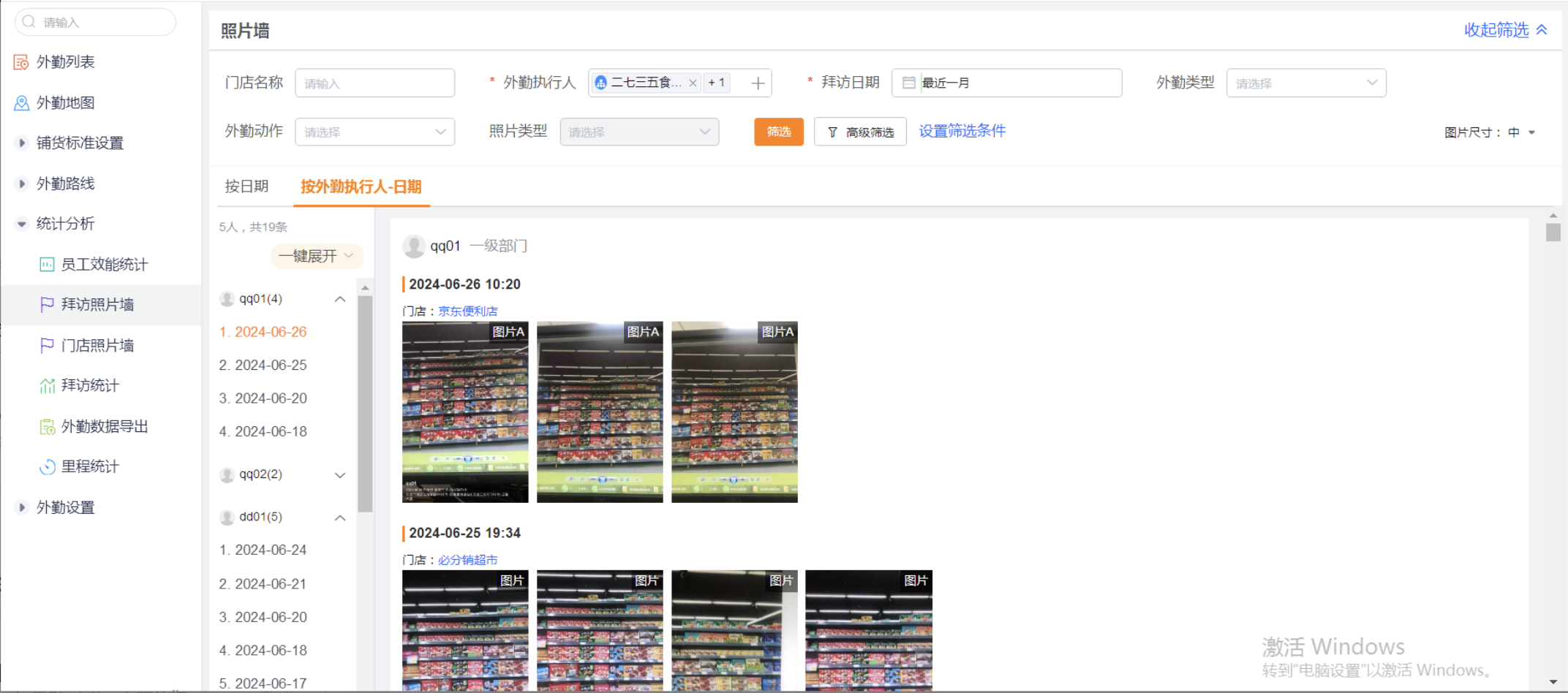Select the 按外勤执行人-日期 tab

pos(361,186)
